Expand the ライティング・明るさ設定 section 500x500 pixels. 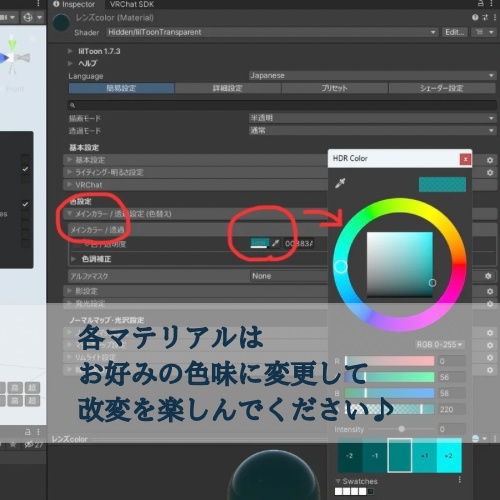pos(196,172)
